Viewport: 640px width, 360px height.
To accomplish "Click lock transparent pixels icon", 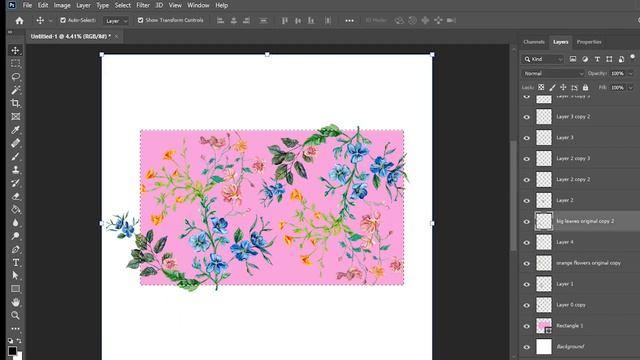I will 541,87.
